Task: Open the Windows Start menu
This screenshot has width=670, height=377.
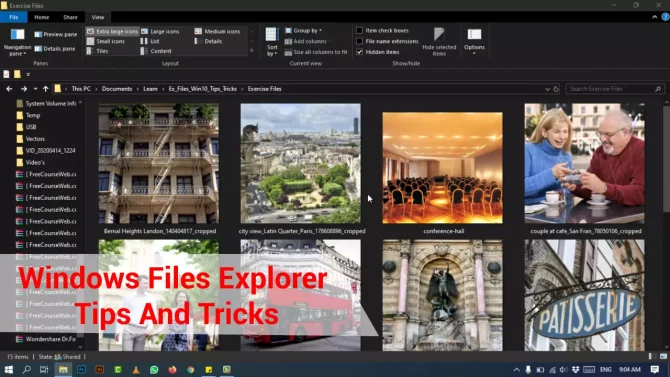Action: tap(9, 369)
